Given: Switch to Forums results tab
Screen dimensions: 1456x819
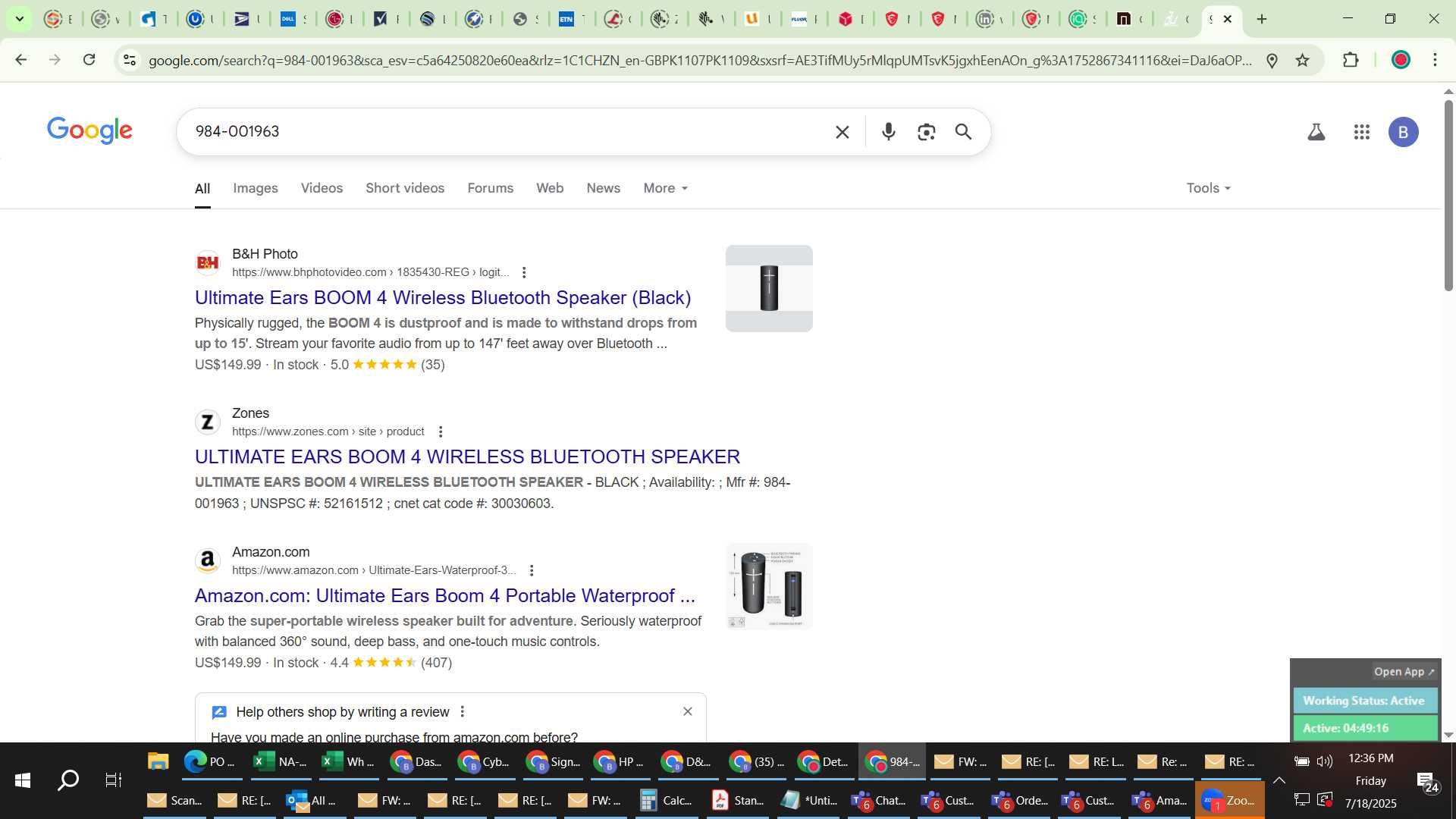Looking at the screenshot, I should tap(490, 188).
